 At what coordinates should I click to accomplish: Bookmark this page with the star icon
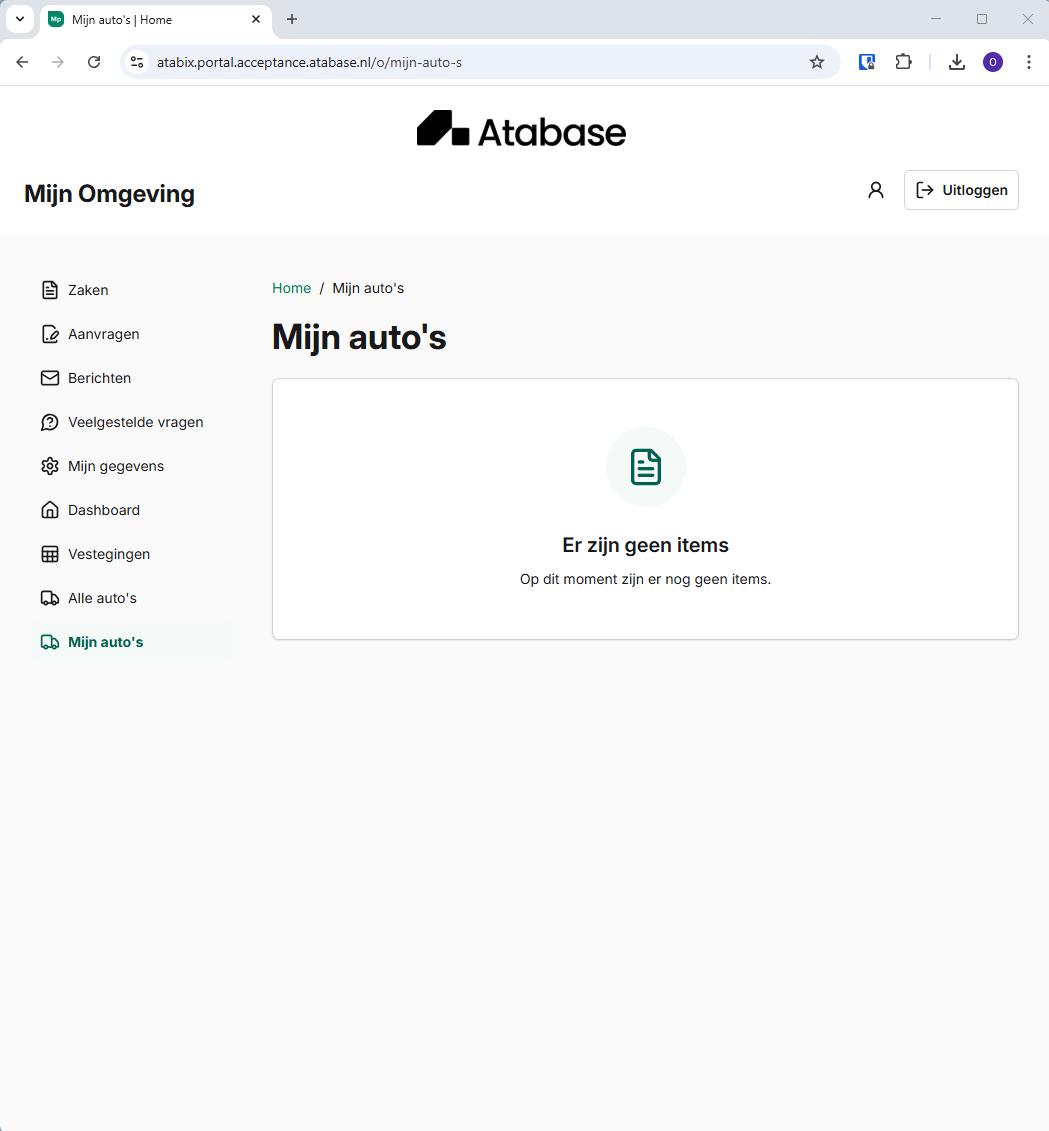point(816,62)
